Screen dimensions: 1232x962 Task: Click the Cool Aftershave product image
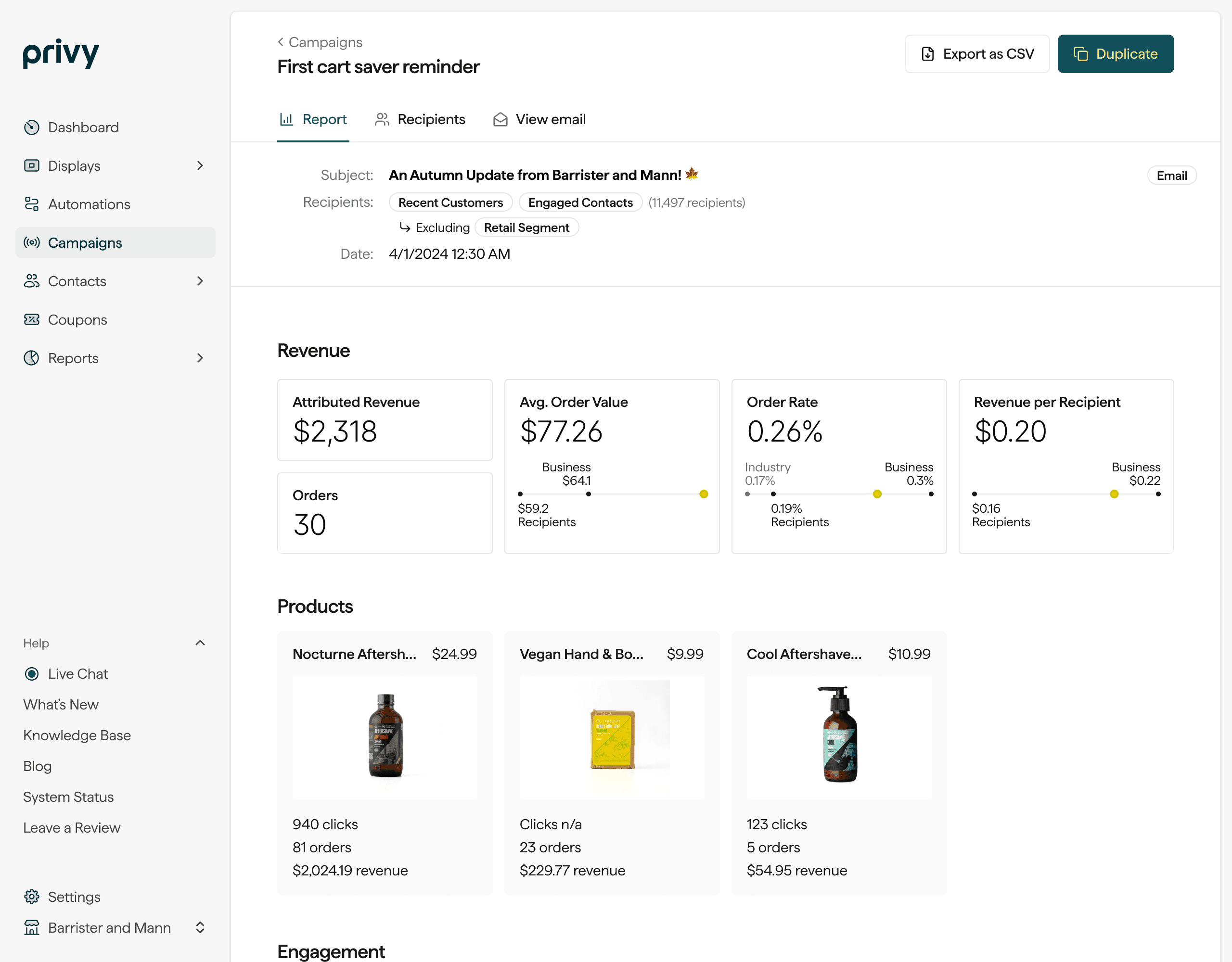(839, 737)
